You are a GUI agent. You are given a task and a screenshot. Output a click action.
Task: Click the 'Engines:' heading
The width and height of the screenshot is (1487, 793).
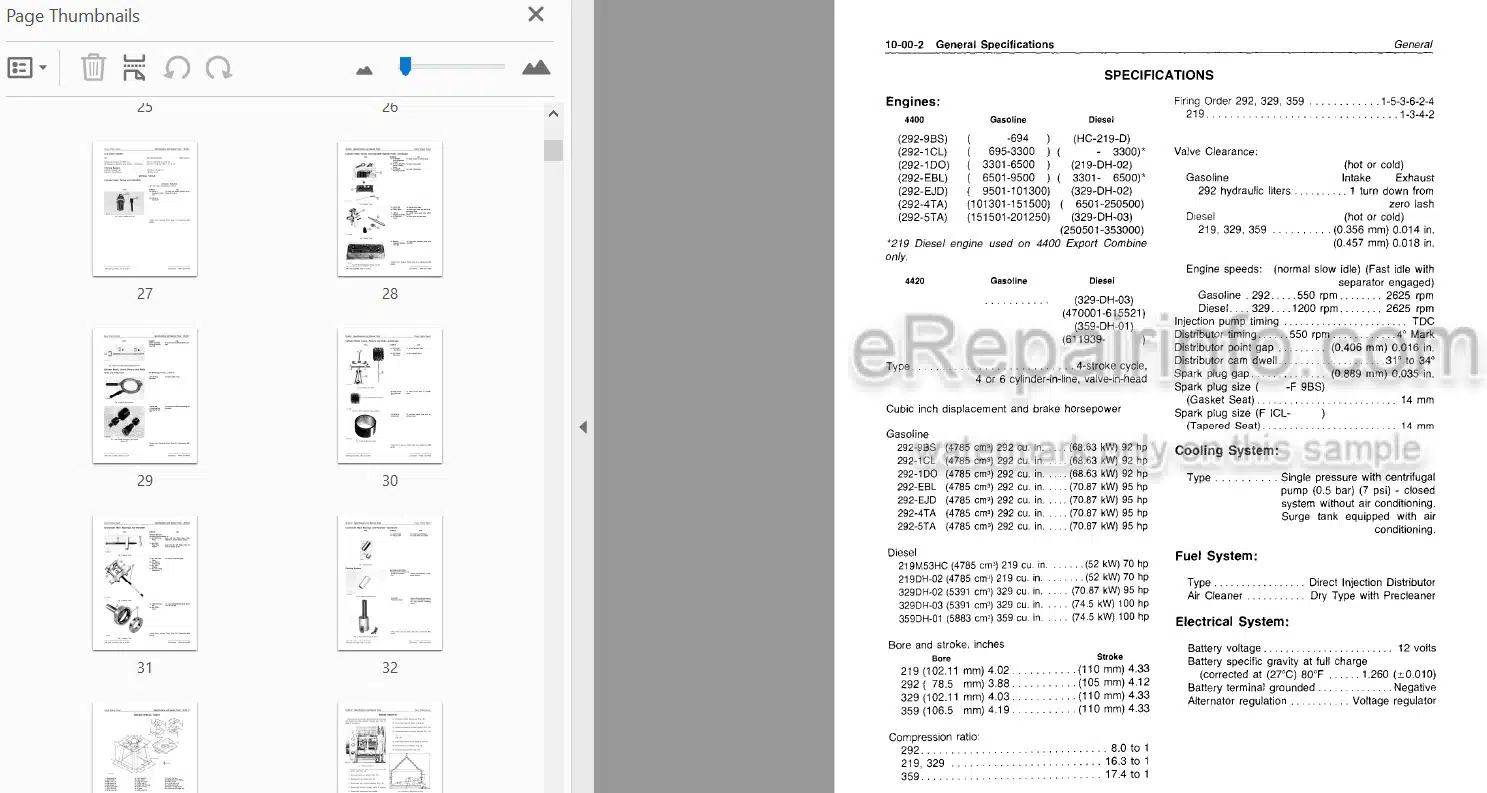click(913, 101)
